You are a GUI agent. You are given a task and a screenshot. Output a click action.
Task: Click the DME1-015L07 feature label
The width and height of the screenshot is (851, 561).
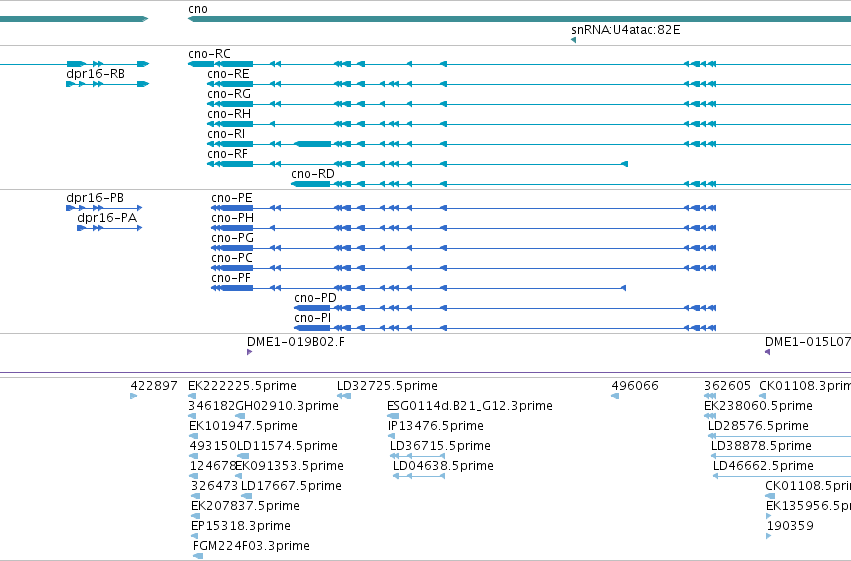[808, 342]
